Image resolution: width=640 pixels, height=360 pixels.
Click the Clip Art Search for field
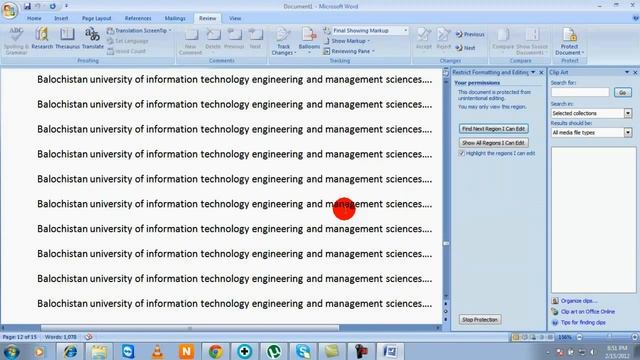[580, 93]
